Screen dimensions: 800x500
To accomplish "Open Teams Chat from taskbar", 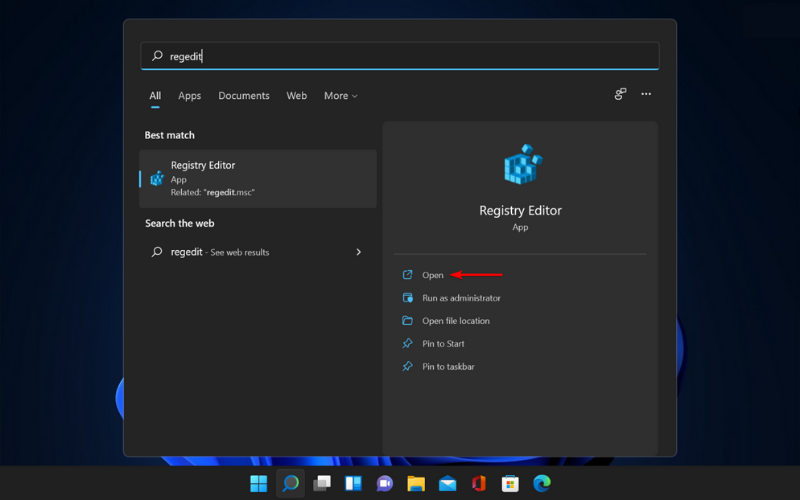I will click(385, 483).
